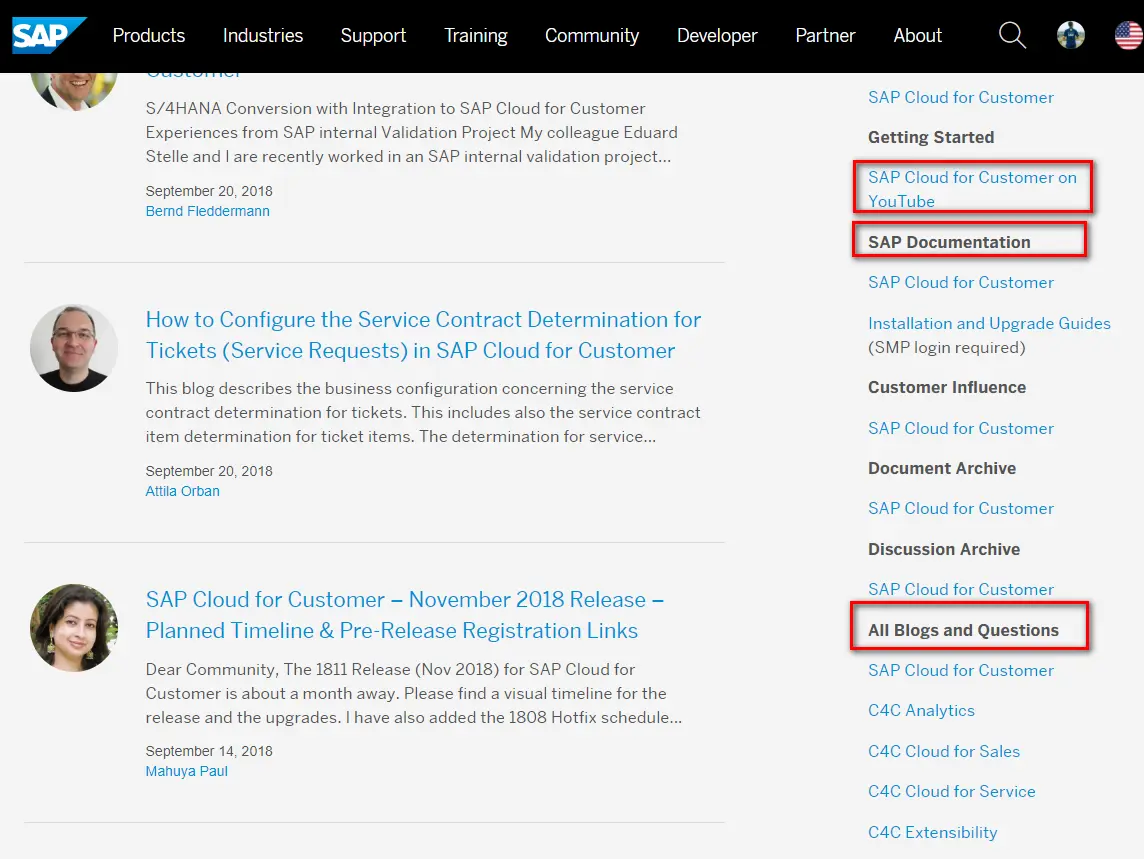Image resolution: width=1144 pixels, height=859 pixels.
Task: Click the (SMP login required) note
Action: (946, 347)
